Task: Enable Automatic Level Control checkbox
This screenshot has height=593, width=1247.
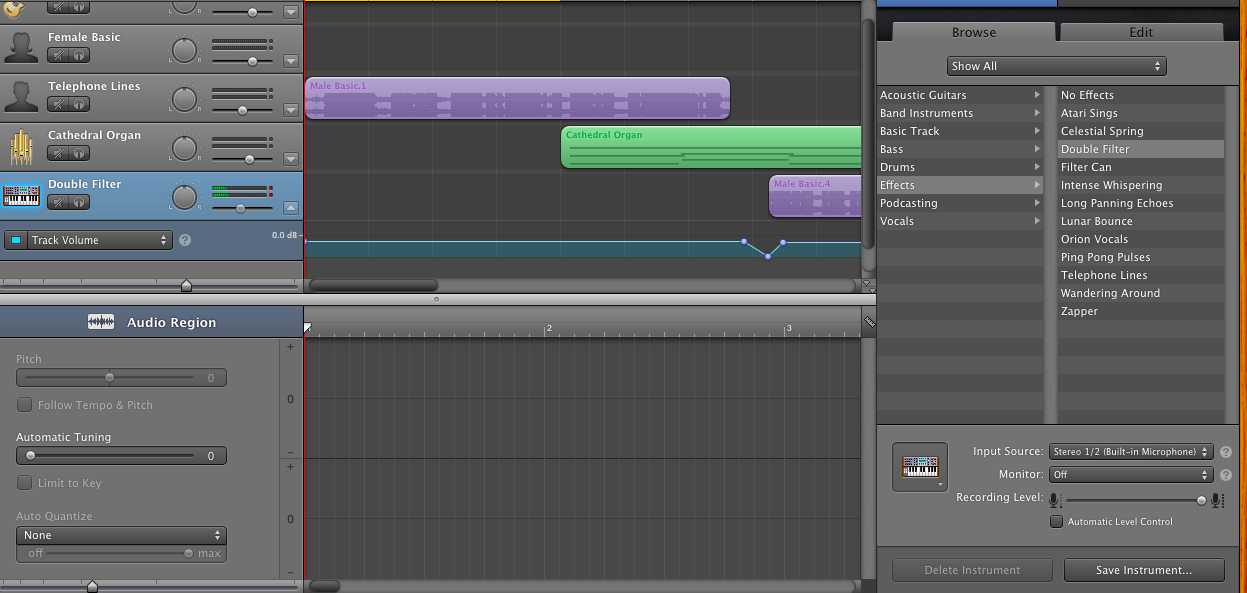Action: [1056, 522]
